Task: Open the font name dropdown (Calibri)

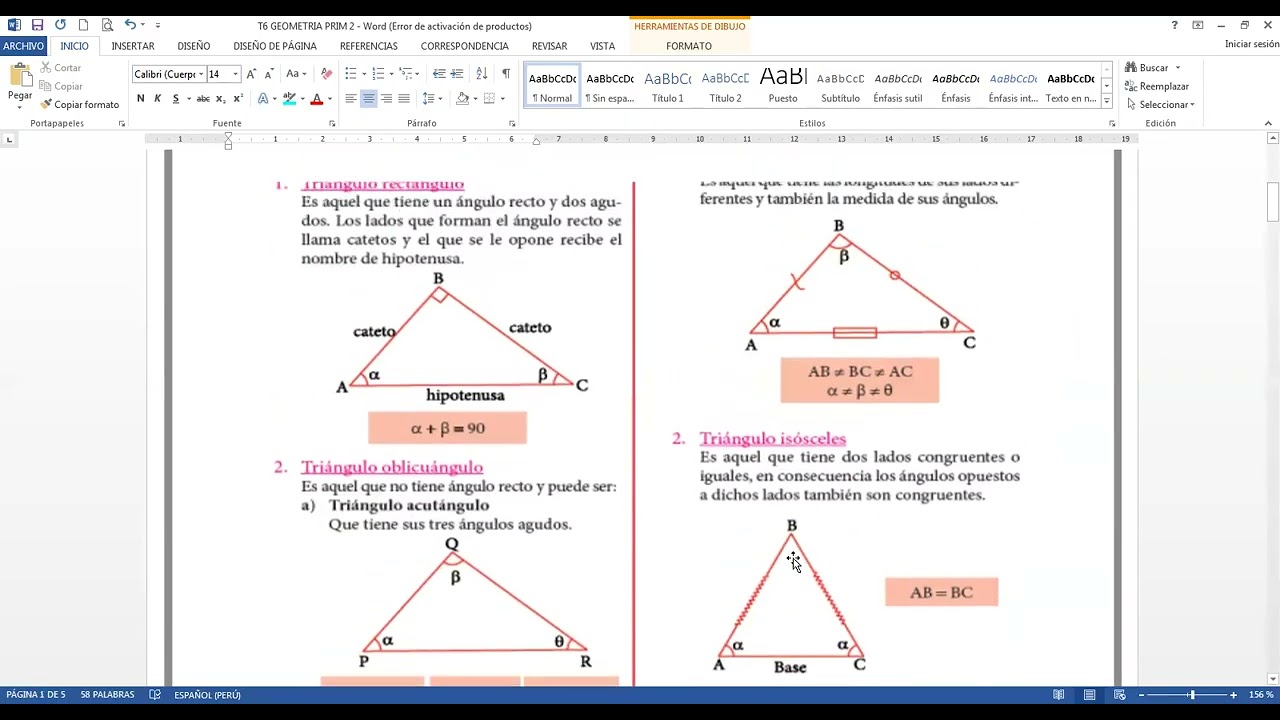Action: pyautogui.click(x=201, y=74)
